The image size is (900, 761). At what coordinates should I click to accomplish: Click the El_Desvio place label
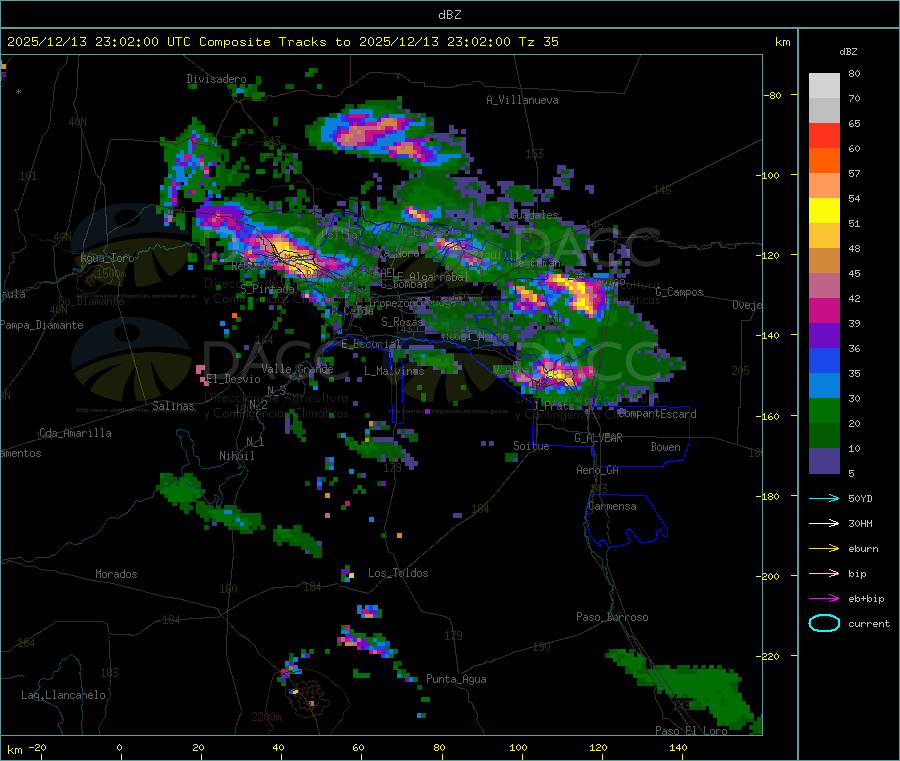[233, 379]
